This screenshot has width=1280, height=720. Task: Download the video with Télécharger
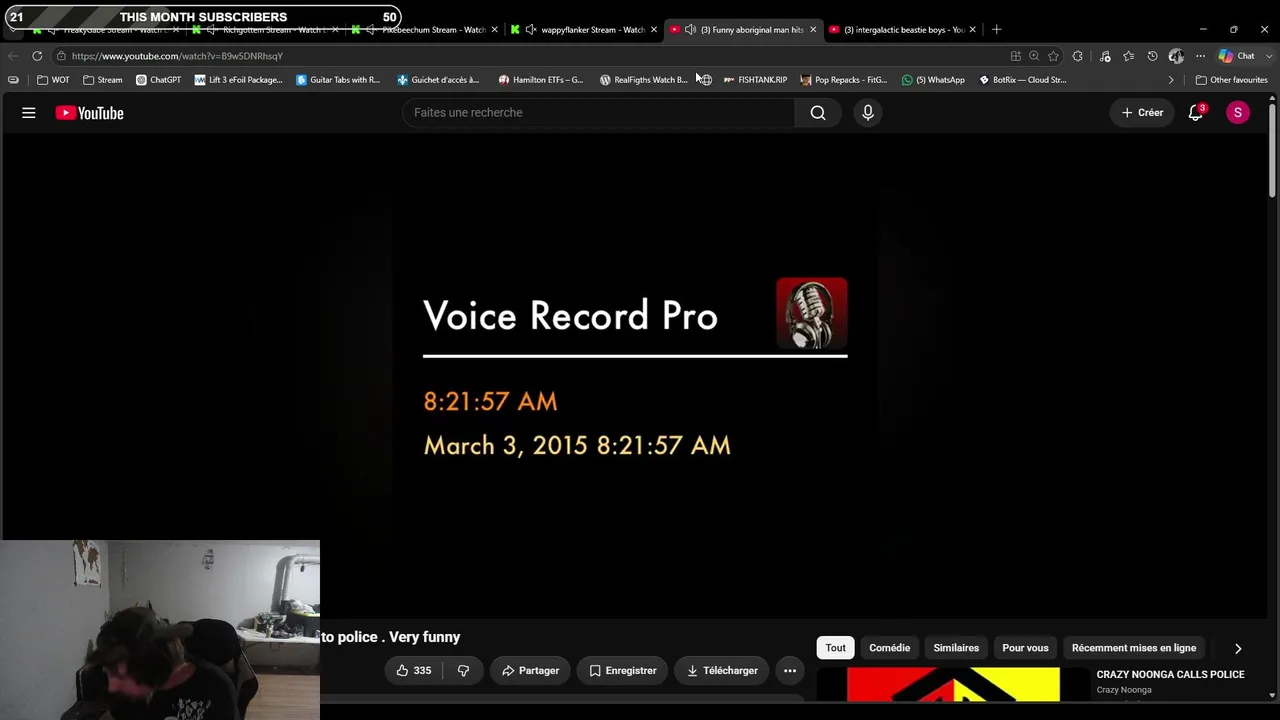pos(722,670)
